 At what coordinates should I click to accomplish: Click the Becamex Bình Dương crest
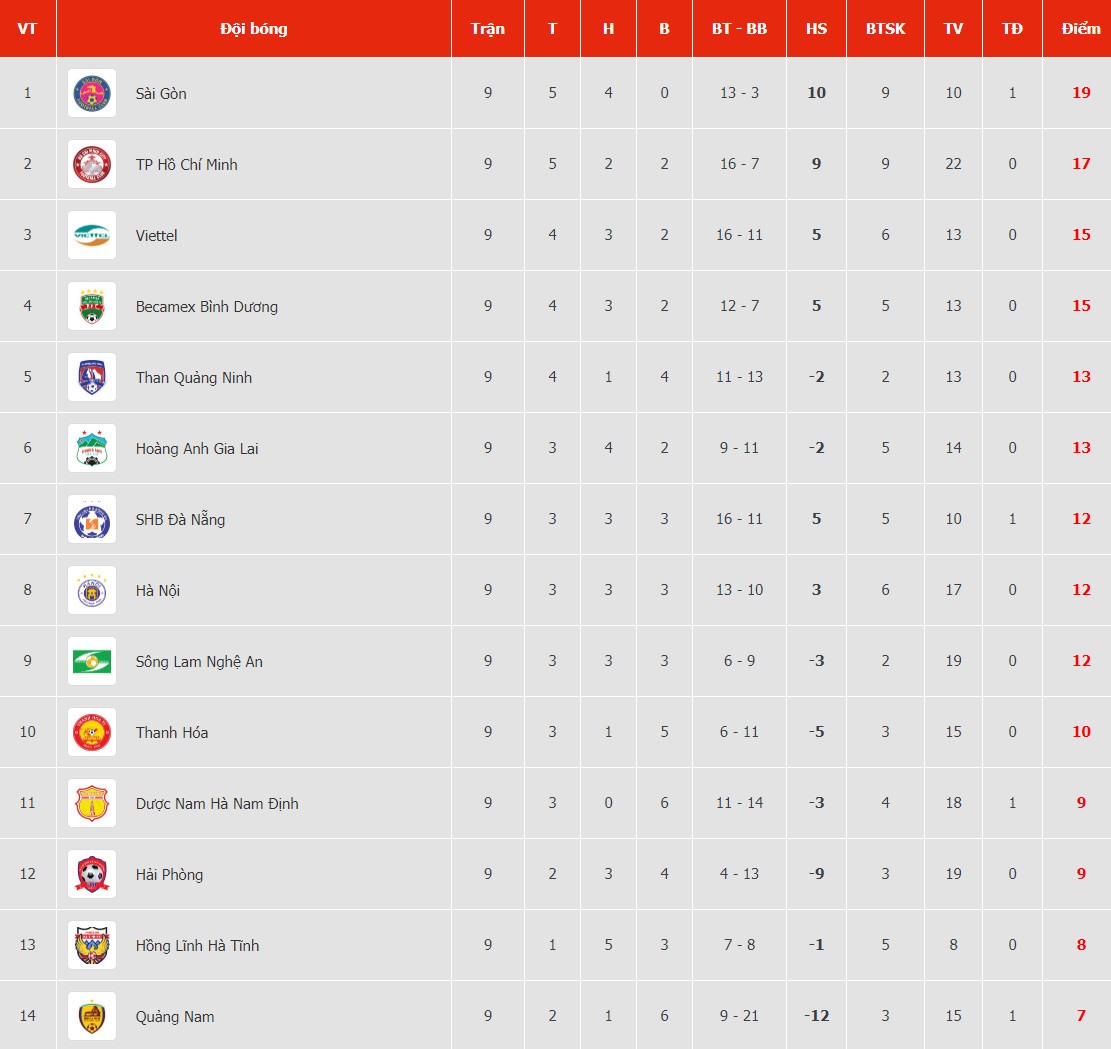92,306
